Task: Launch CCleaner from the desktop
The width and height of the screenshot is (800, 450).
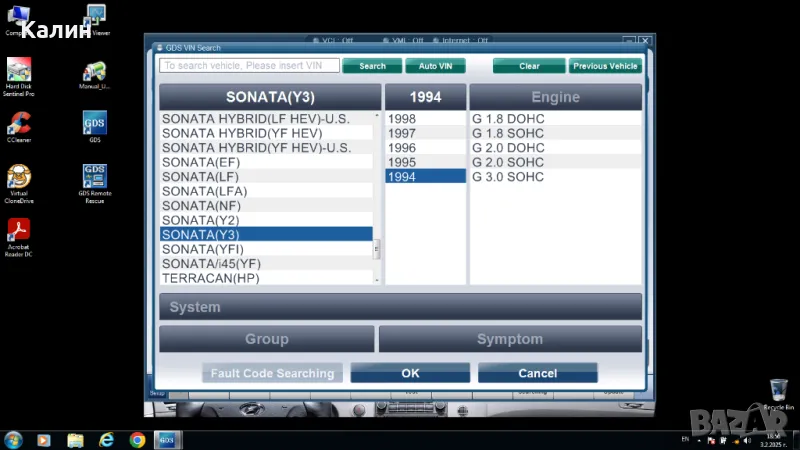Action: pos(18,123)
